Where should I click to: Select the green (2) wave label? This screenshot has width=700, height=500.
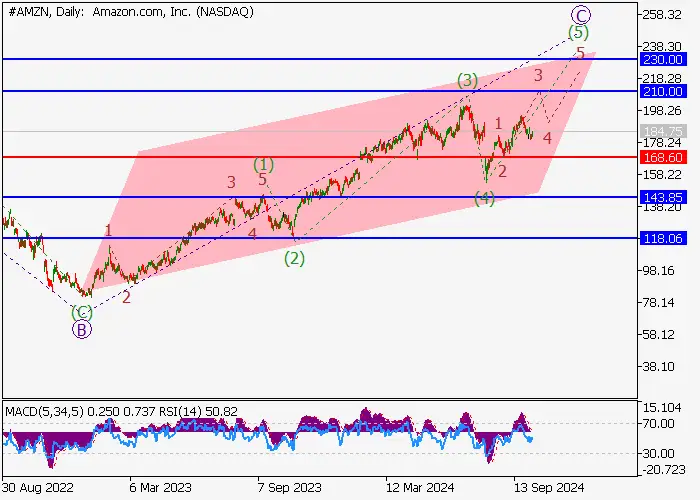click(295, 258)
